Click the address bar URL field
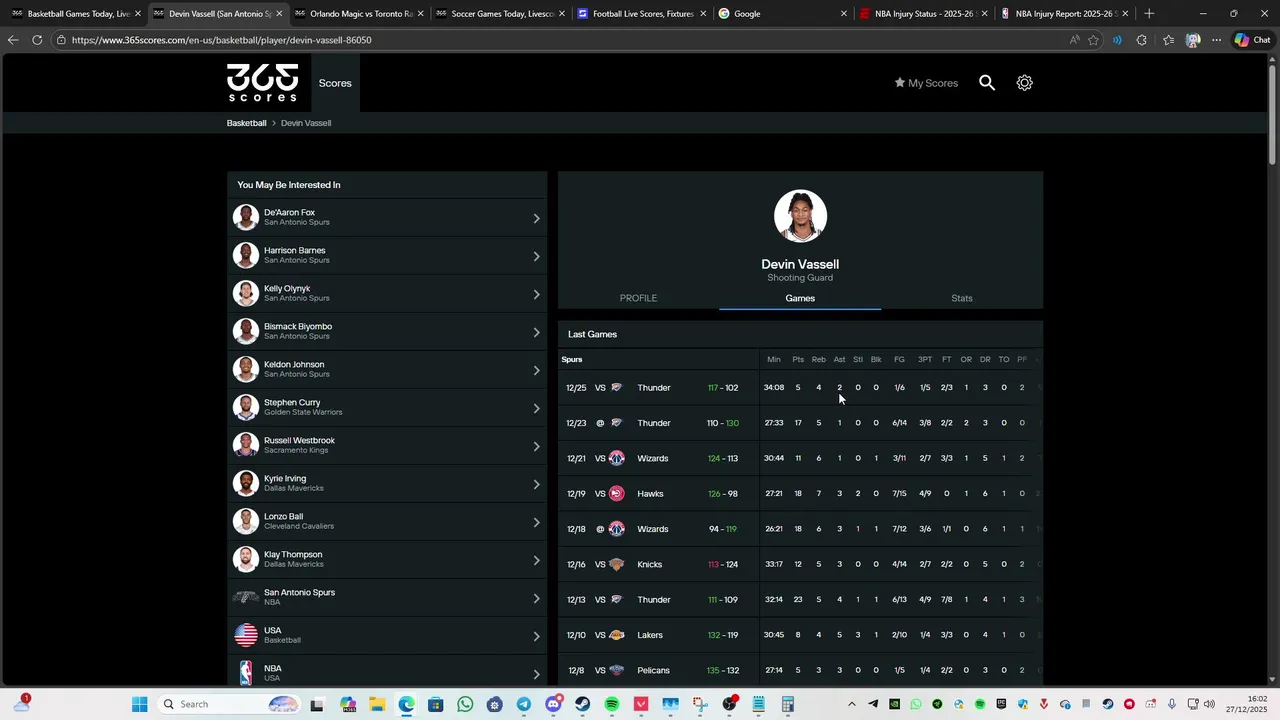The height and width of the screenshot is (720, 1280). tap(560, 40)
